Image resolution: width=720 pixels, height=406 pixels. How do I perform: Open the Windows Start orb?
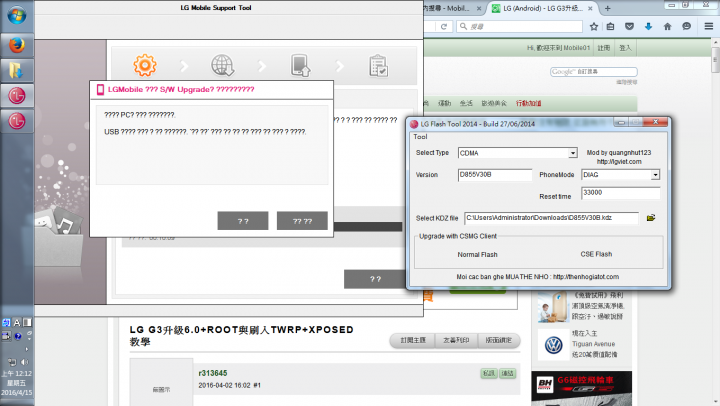pyautogui.click(x=17, y=15)
